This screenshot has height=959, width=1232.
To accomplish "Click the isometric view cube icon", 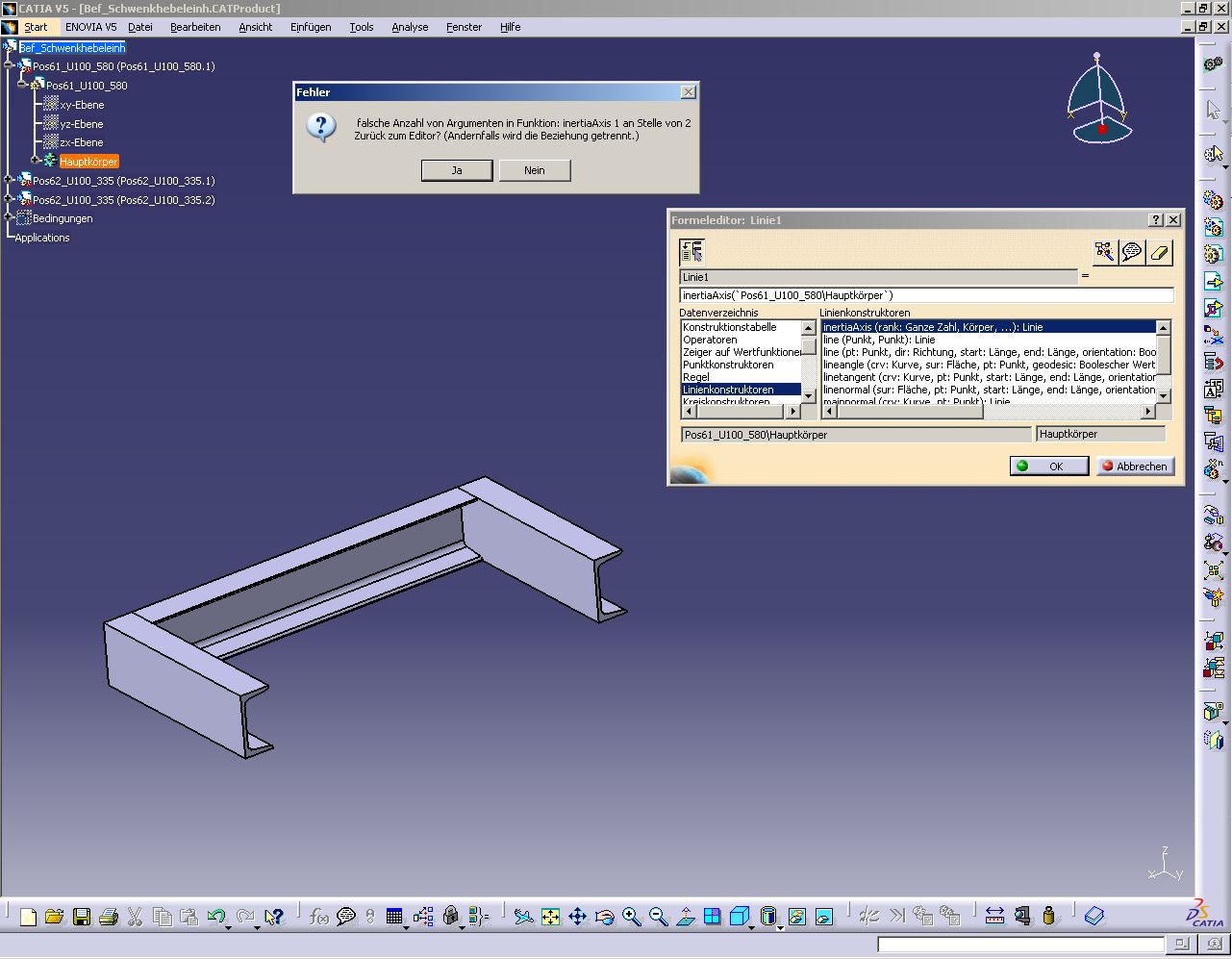I will [739, 917].
